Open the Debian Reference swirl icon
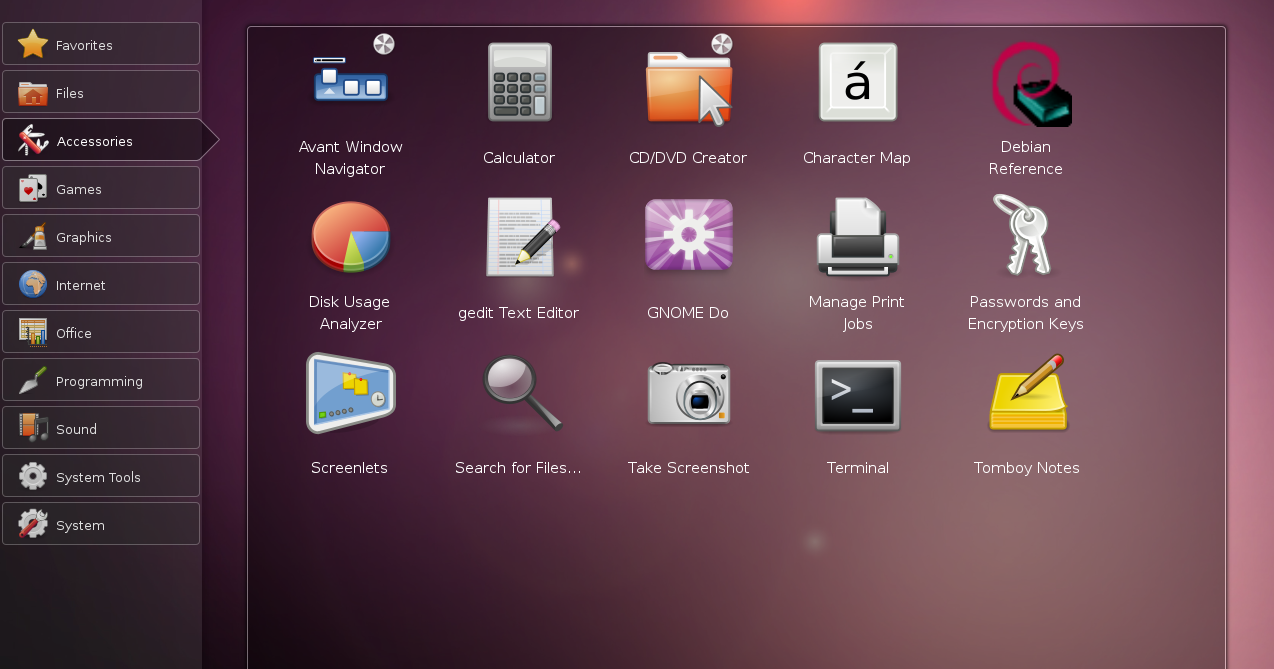1274x669 pixels. coord(1030,84)
